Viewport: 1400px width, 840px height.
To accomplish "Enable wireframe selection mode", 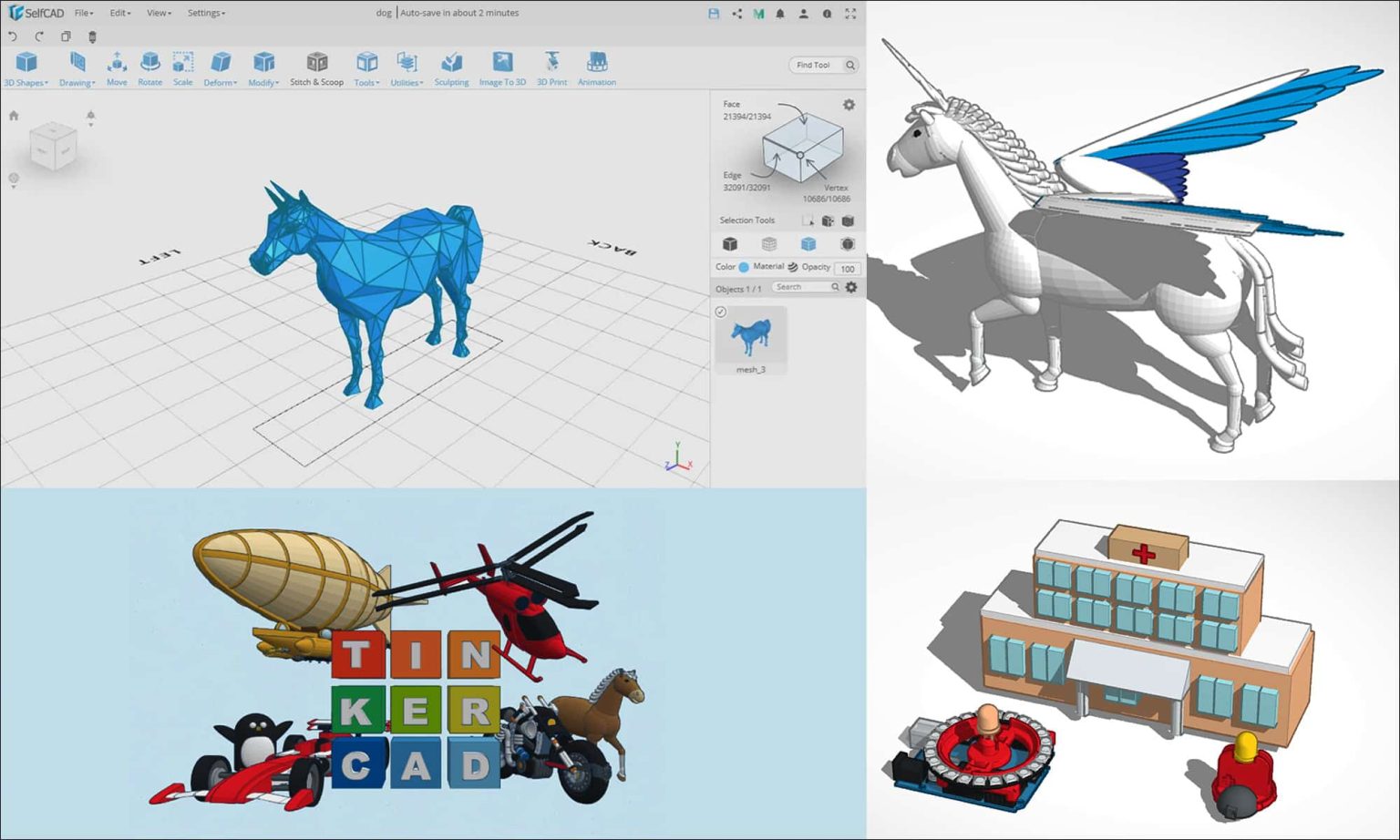I will (x=768, y=243).
